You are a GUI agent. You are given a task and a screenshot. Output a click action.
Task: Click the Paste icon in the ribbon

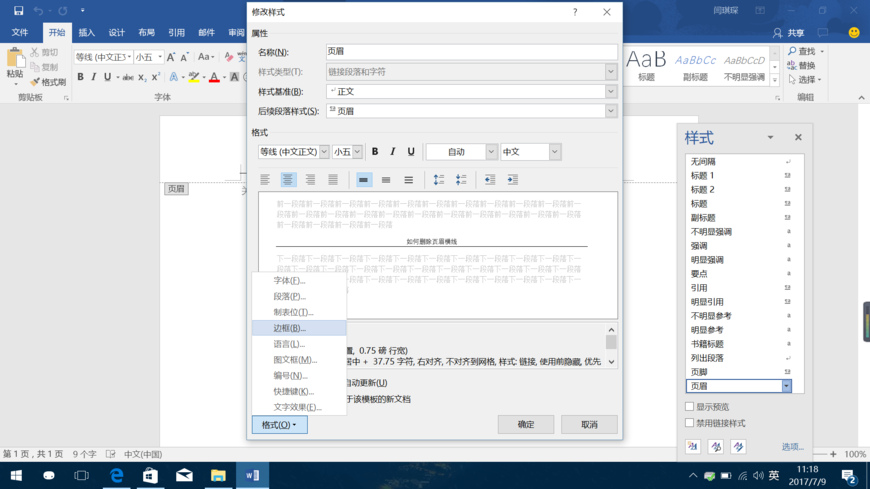click(x=15, y=58)
